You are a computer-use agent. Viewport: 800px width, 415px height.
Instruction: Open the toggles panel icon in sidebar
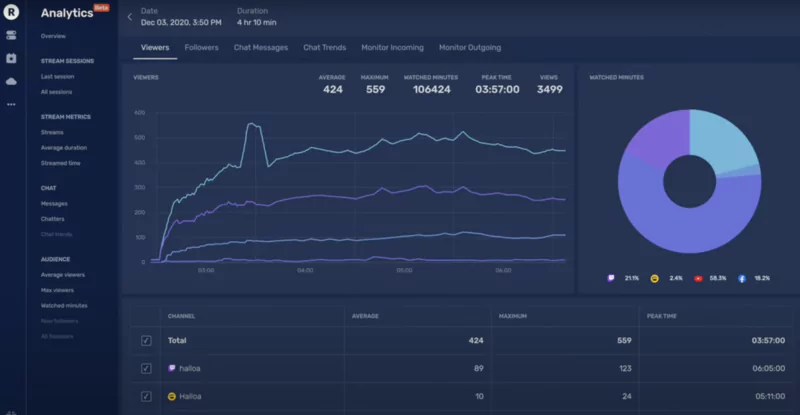[11, 35]
